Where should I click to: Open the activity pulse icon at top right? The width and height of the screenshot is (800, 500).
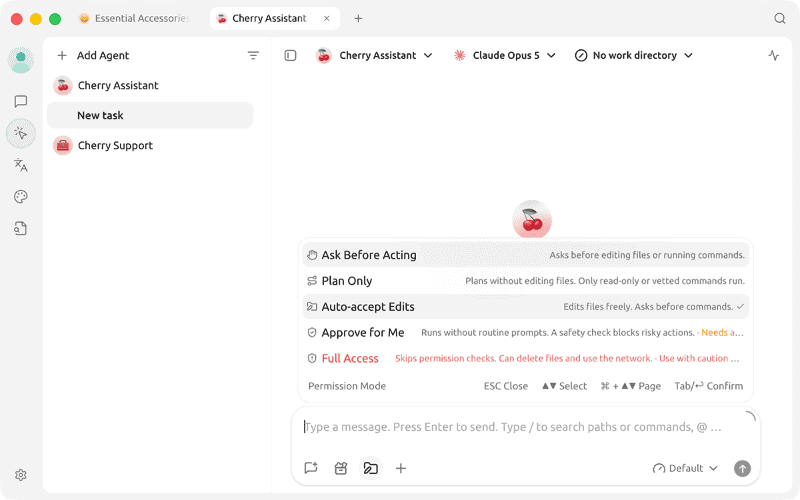pos(773,55)
